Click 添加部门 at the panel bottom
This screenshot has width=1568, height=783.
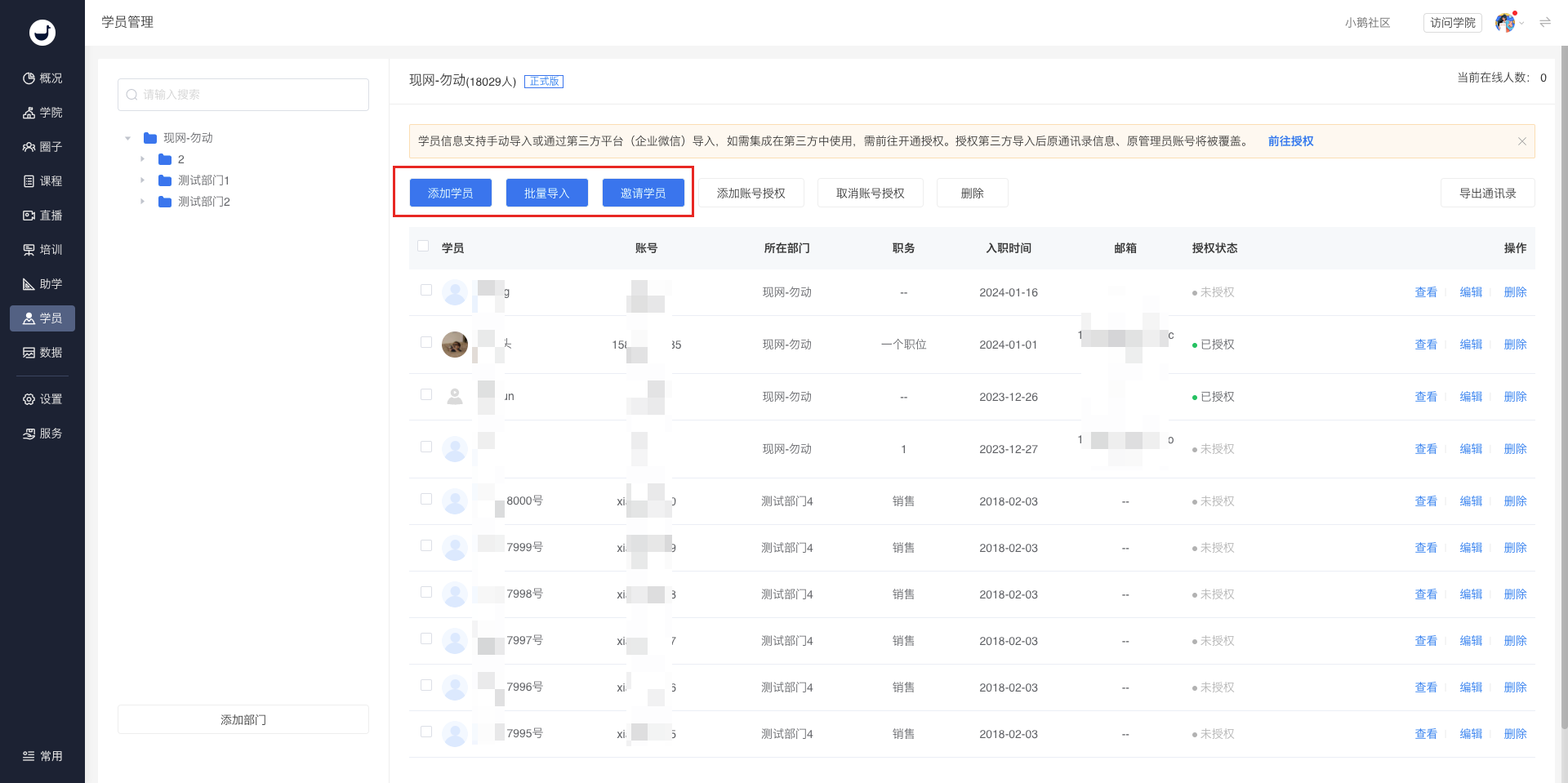pos(243,719)
